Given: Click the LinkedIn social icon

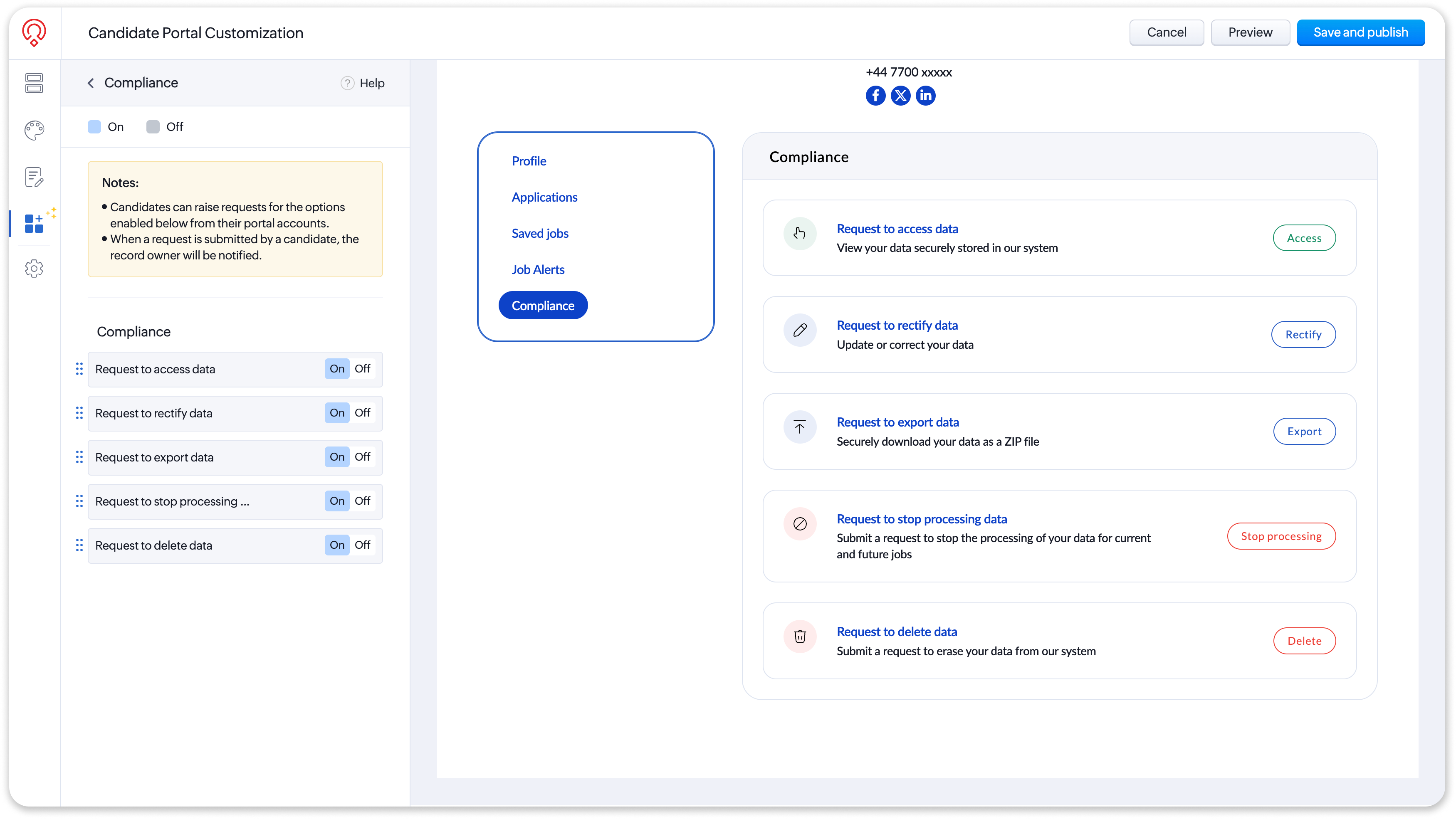Looking at the screenshot, I should click(925, 96).
